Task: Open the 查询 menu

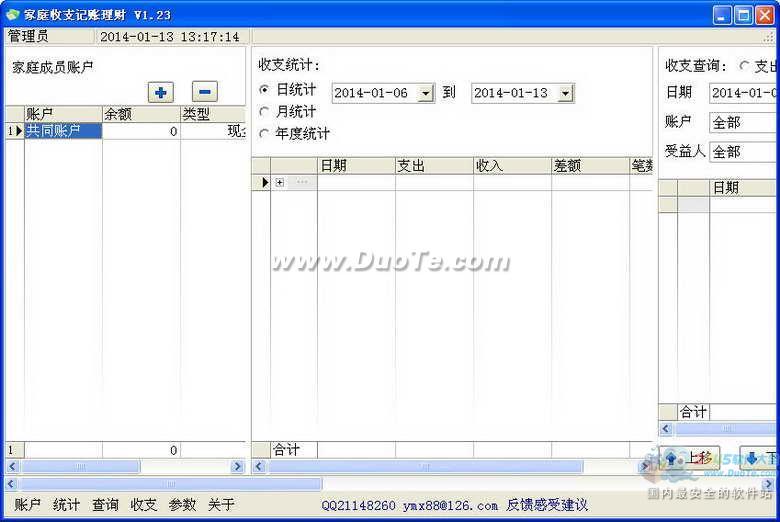Action: click(105, 505)
